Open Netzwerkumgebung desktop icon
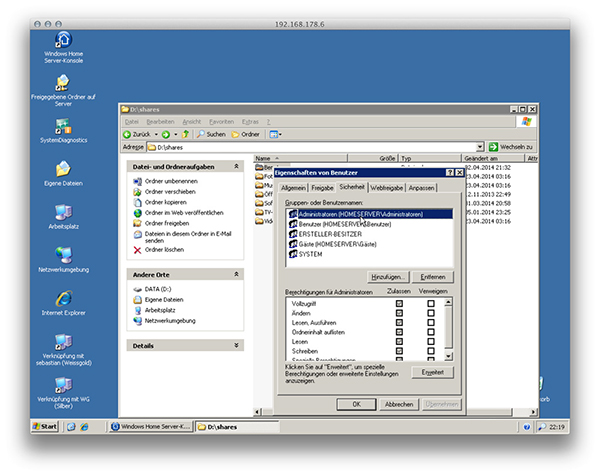Viewport: 600px width, 476px height. point(64,260)
